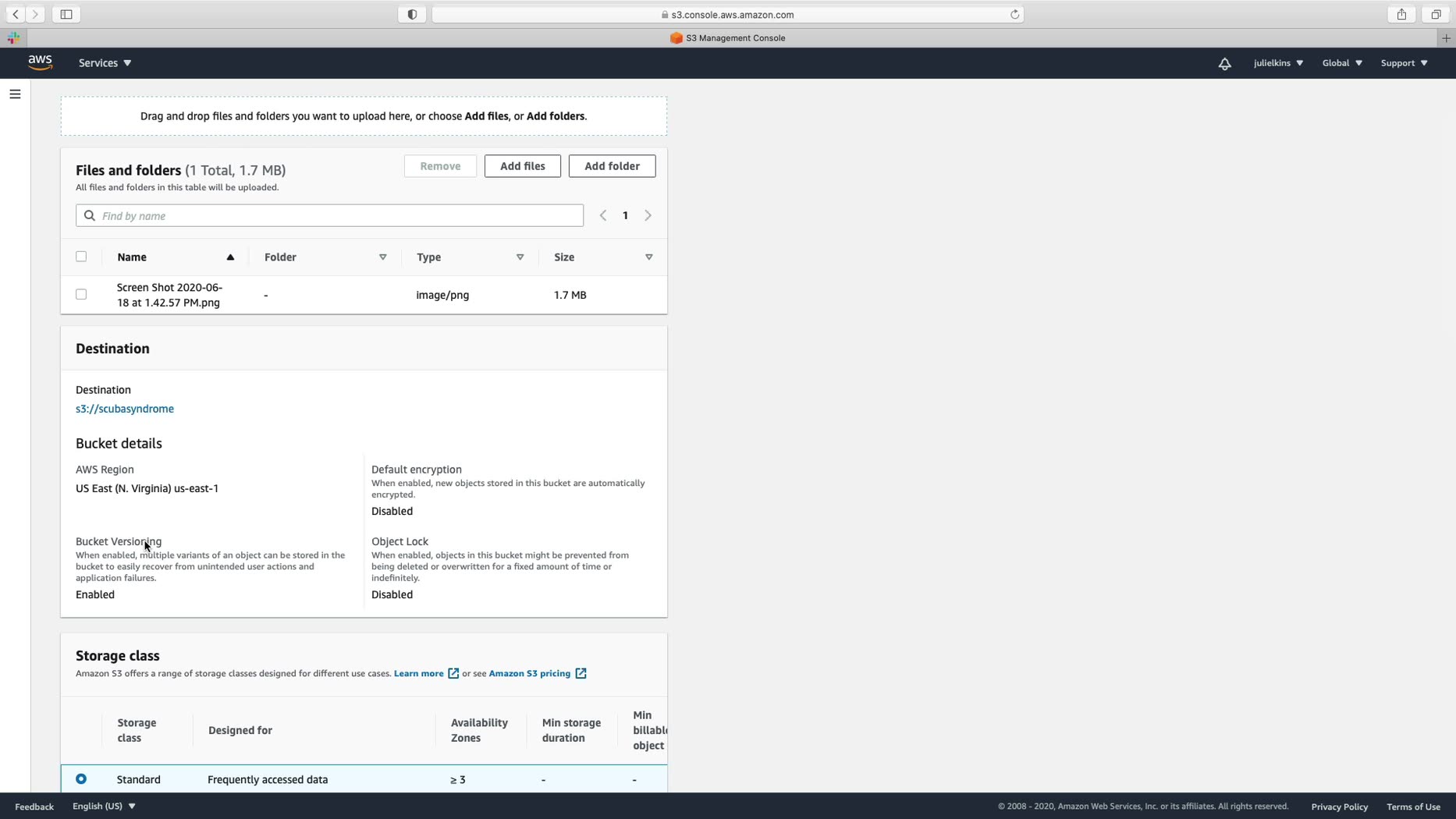Click the privacy shield icon
This screenshot has width=1456, height=819.
click(x=412, y=14)
